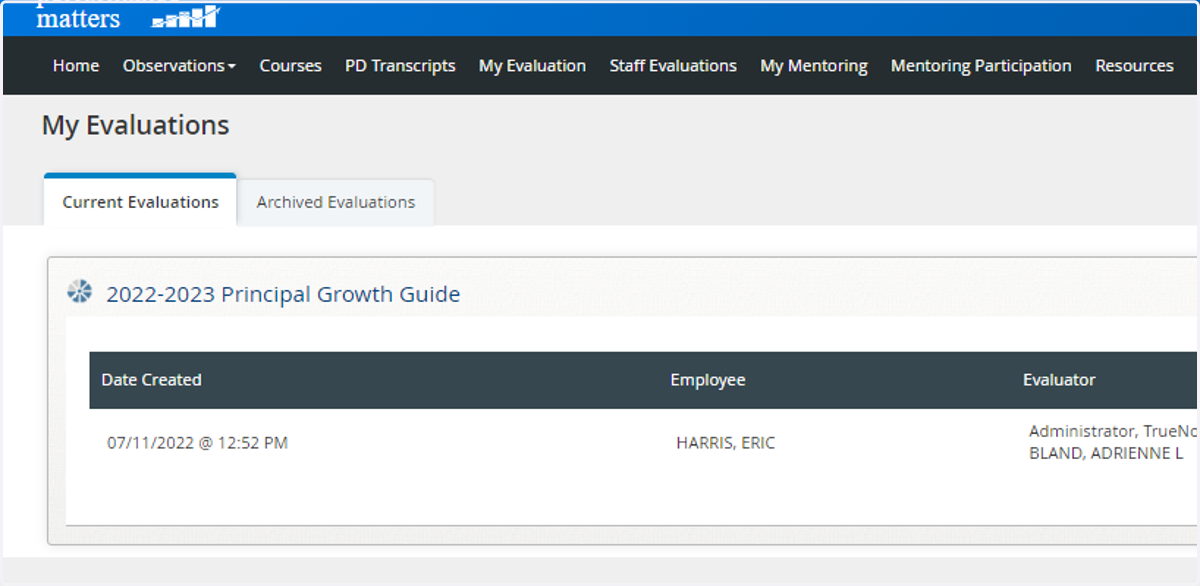This screenshot has height=586, width=1200.
Task: Click the My Evaluations page heading
Action: click(x=135, y=125)
